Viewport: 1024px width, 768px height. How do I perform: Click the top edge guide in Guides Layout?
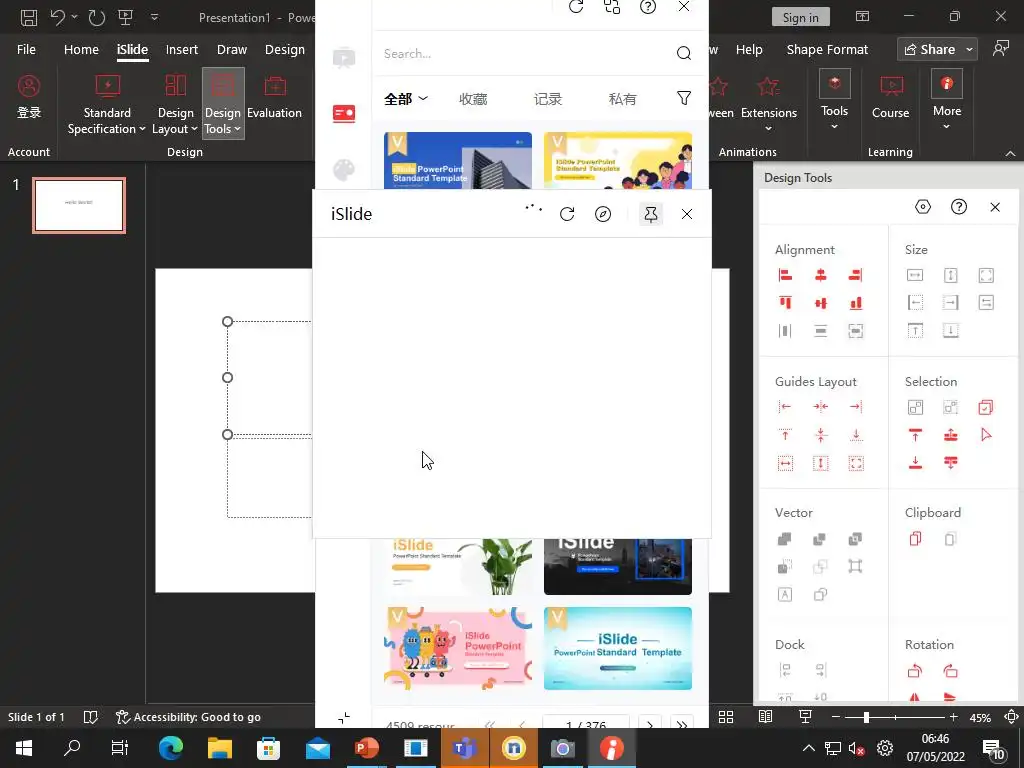click(x=785, y=435)
